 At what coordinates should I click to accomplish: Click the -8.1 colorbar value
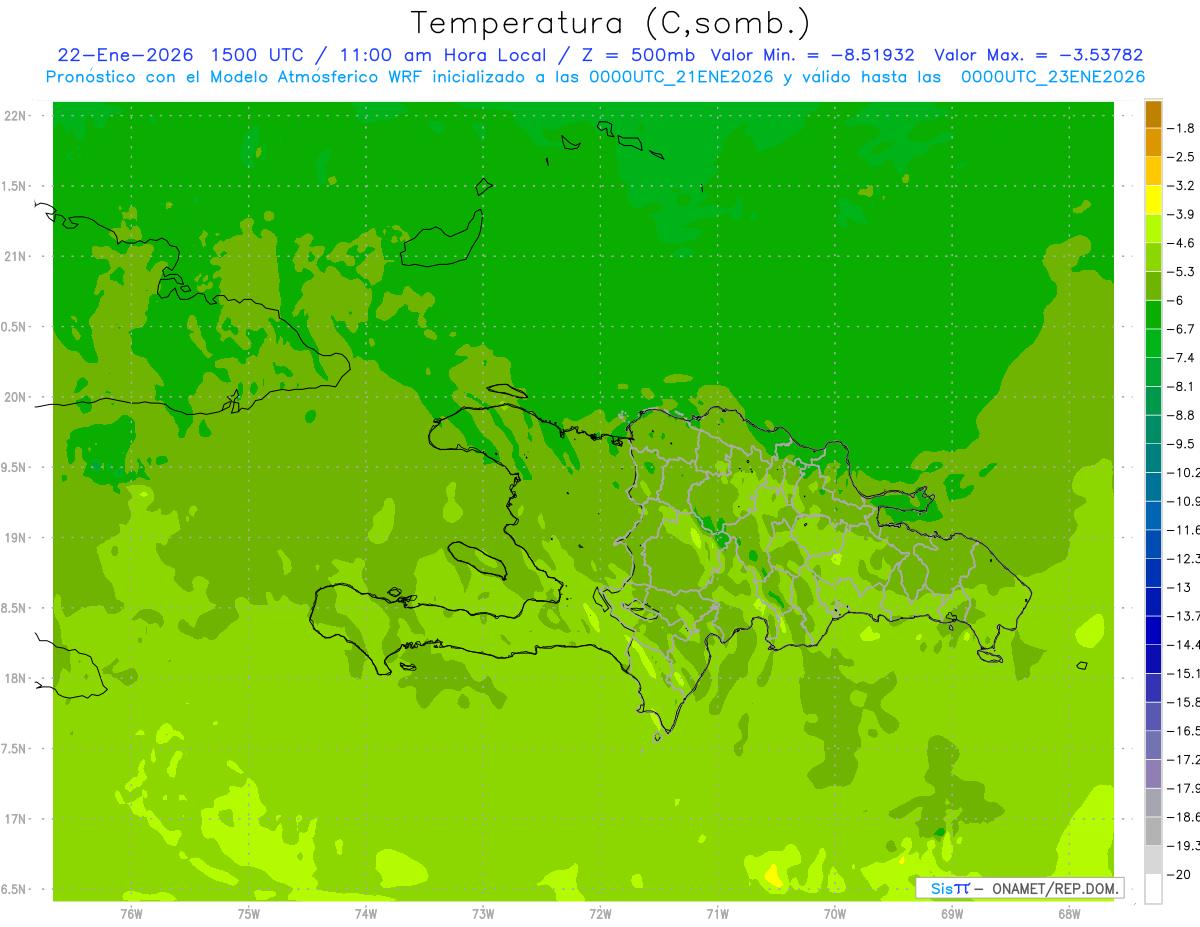coord(1181,386)
